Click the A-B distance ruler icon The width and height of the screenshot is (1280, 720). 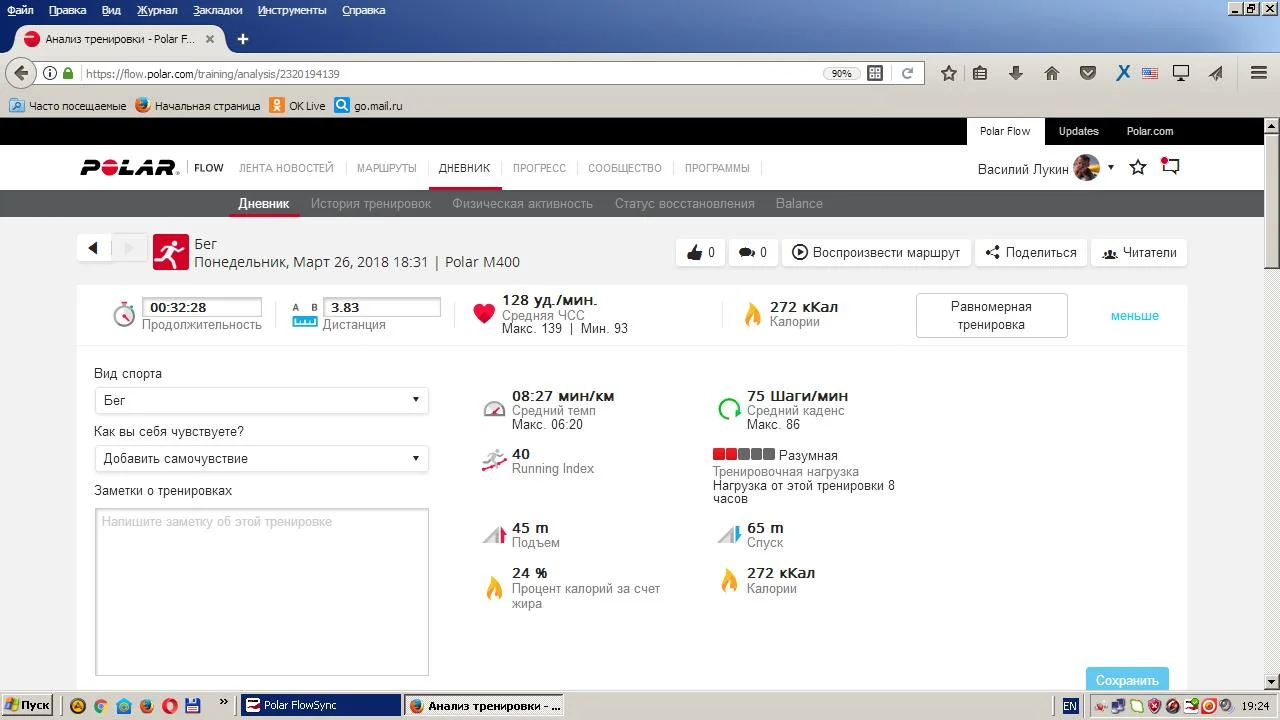[304, 314]
